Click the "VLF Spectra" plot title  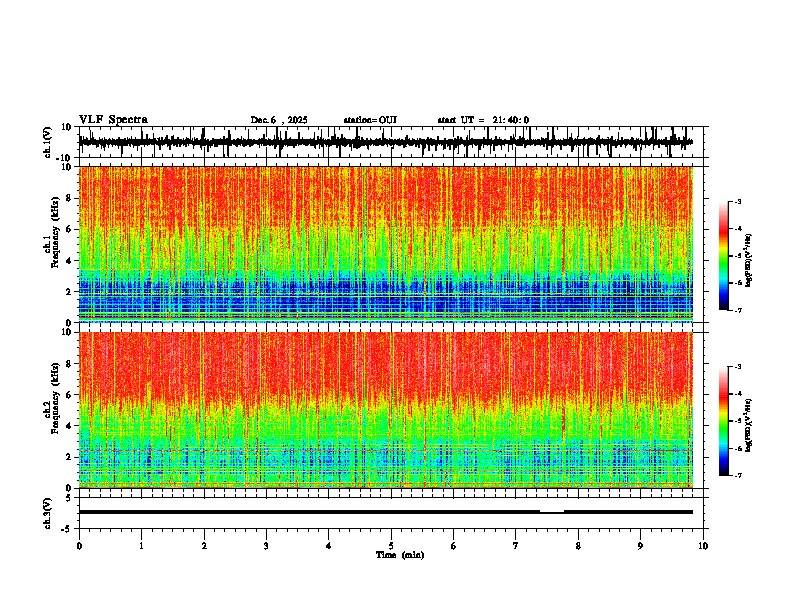113,120
